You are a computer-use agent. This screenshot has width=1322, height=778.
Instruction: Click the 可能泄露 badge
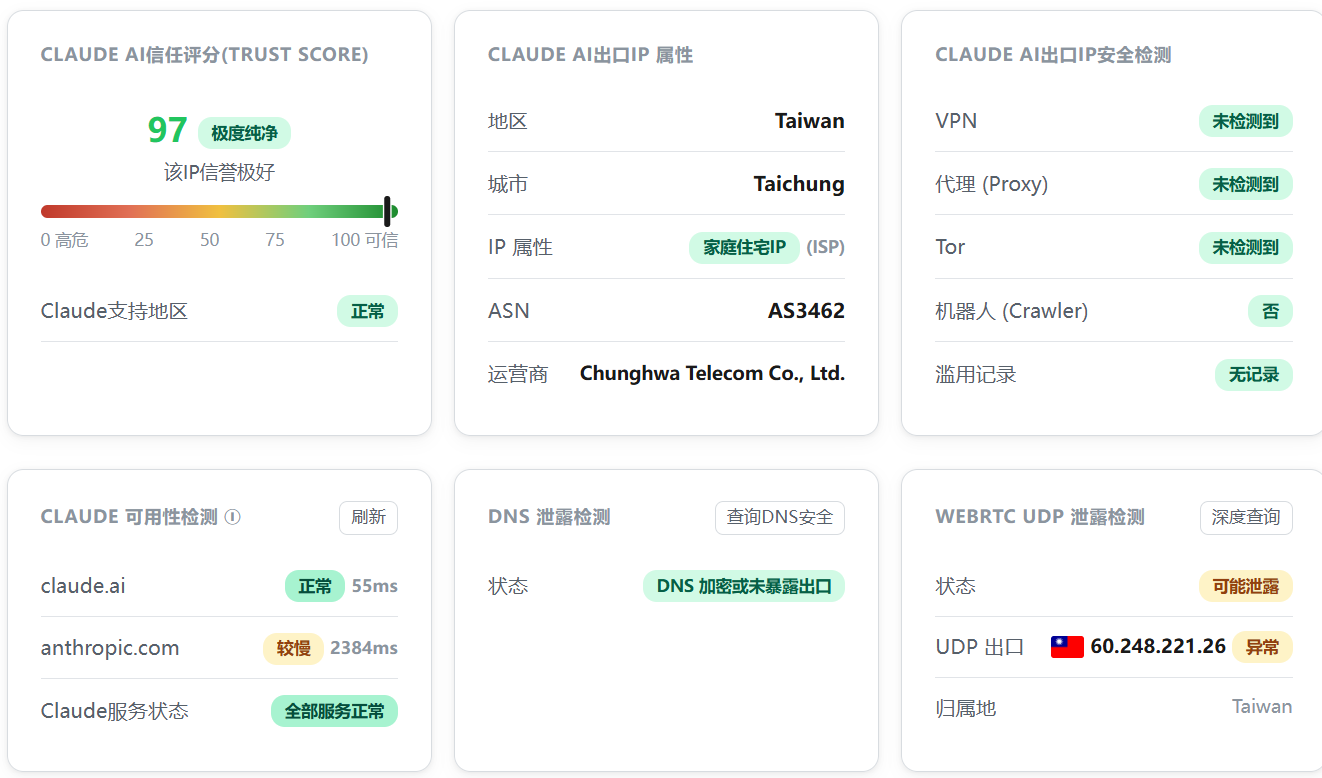point(1246,585)
